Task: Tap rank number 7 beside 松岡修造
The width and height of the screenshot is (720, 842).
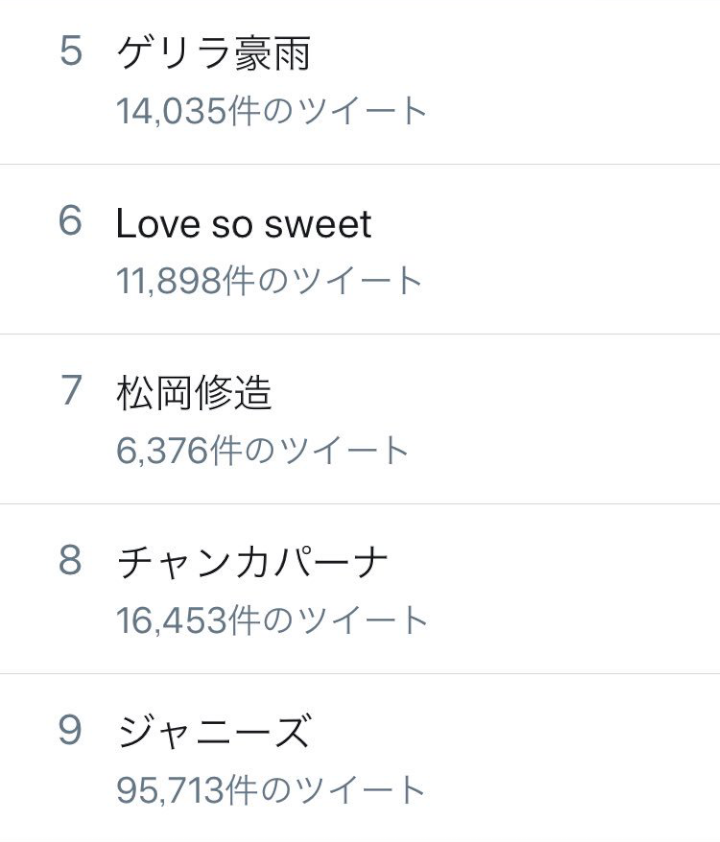Action: tap(70, 393)
